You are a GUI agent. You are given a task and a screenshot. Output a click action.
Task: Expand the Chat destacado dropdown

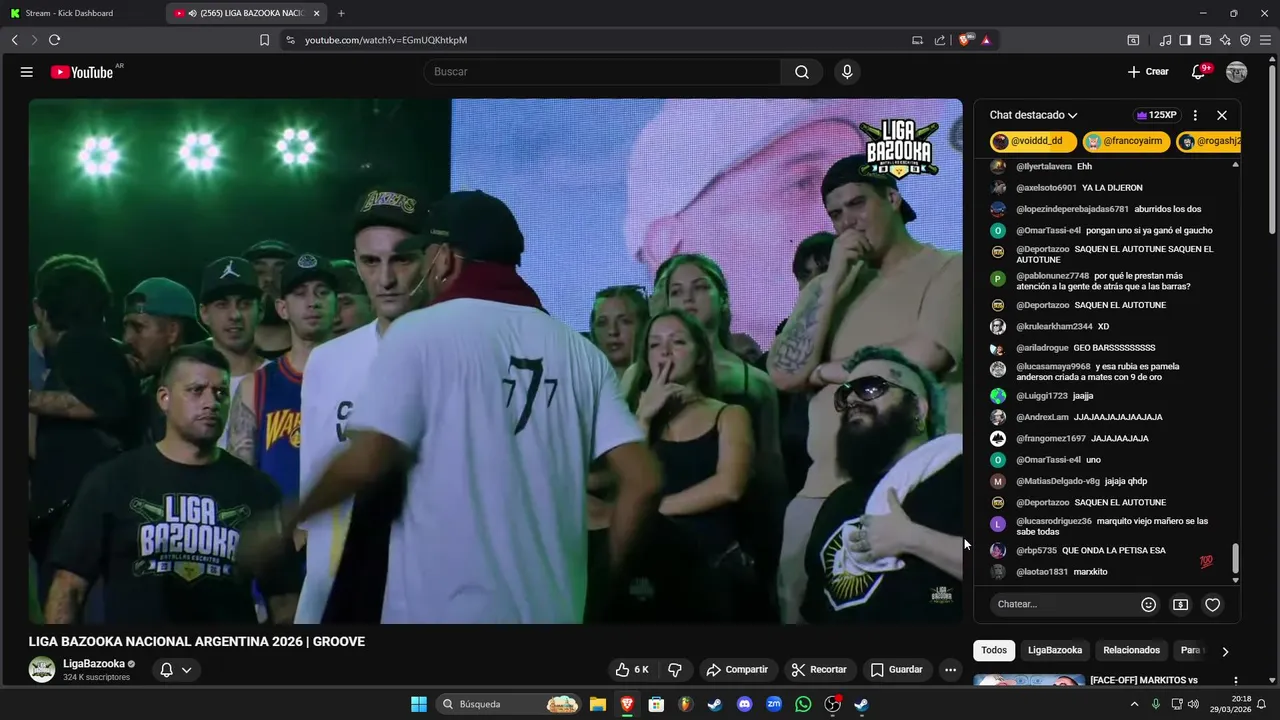(x=1034, y=115)
